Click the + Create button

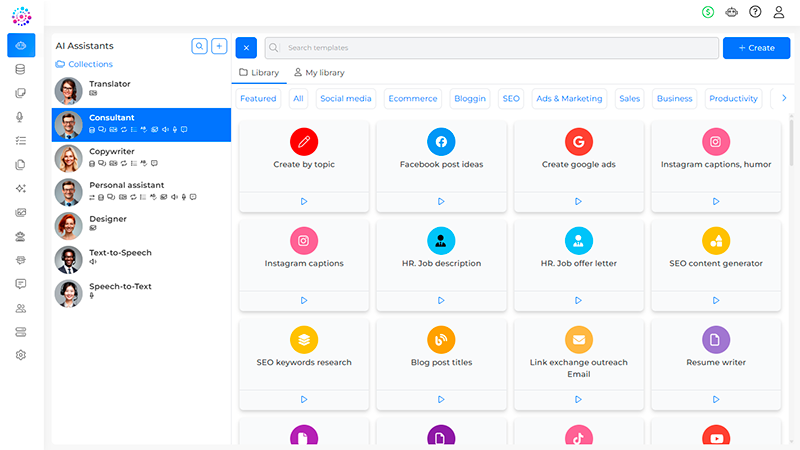(756, 48)
